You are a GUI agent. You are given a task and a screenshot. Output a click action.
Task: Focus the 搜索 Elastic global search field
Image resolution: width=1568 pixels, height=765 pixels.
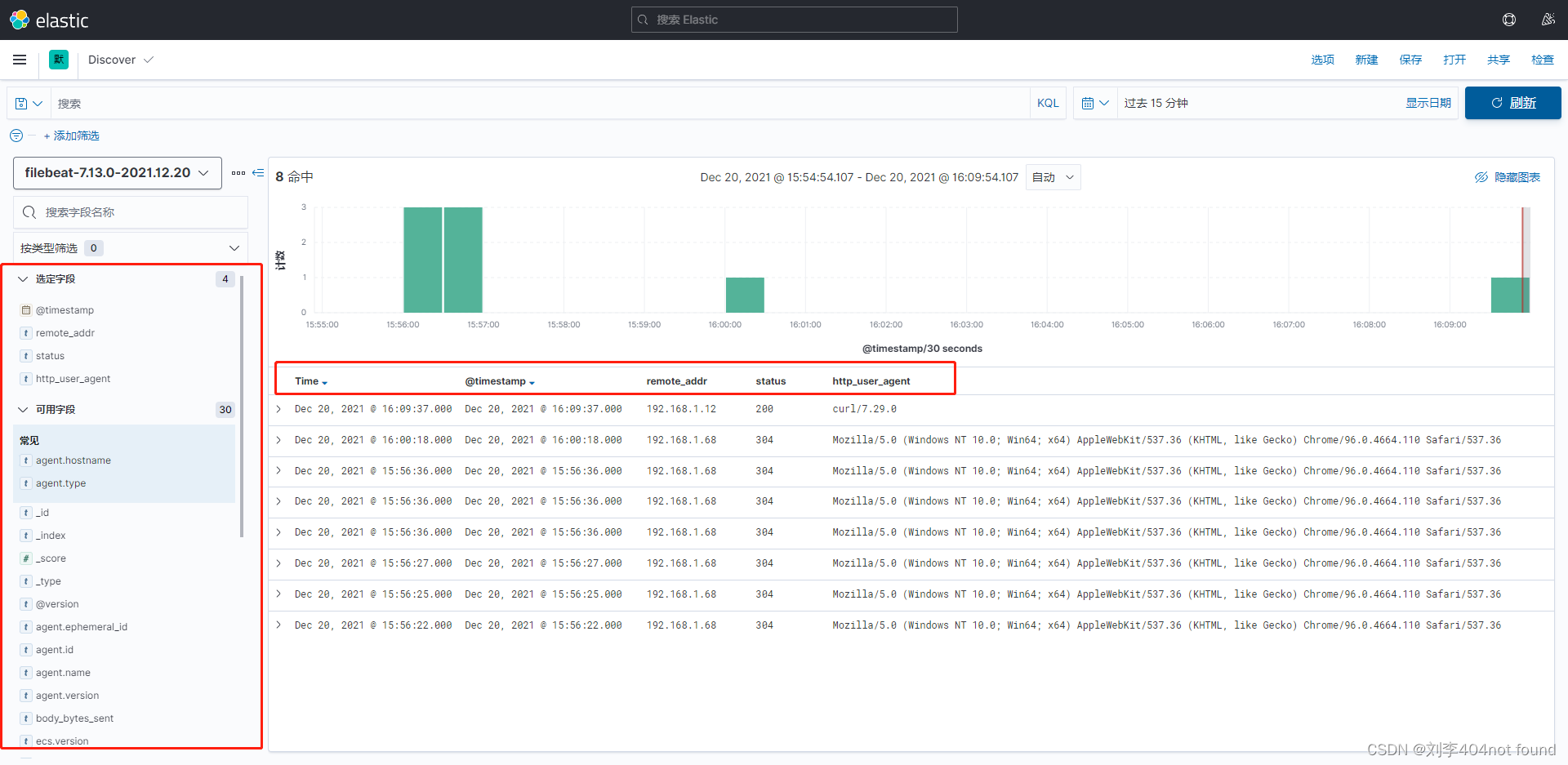(794, 20)
